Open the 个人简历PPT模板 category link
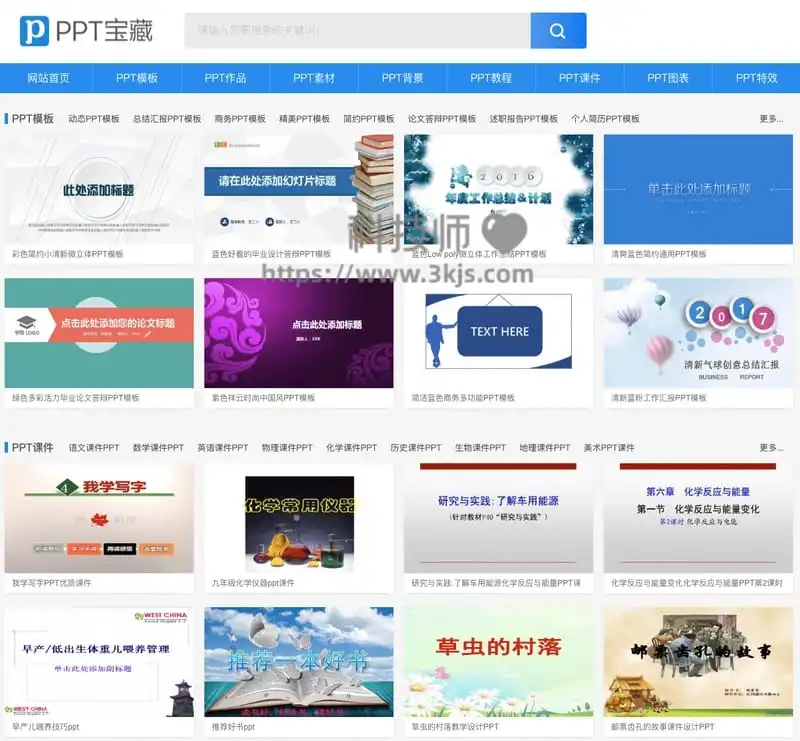The height and width of the screenshot is (741, 800). click(605, 119)
